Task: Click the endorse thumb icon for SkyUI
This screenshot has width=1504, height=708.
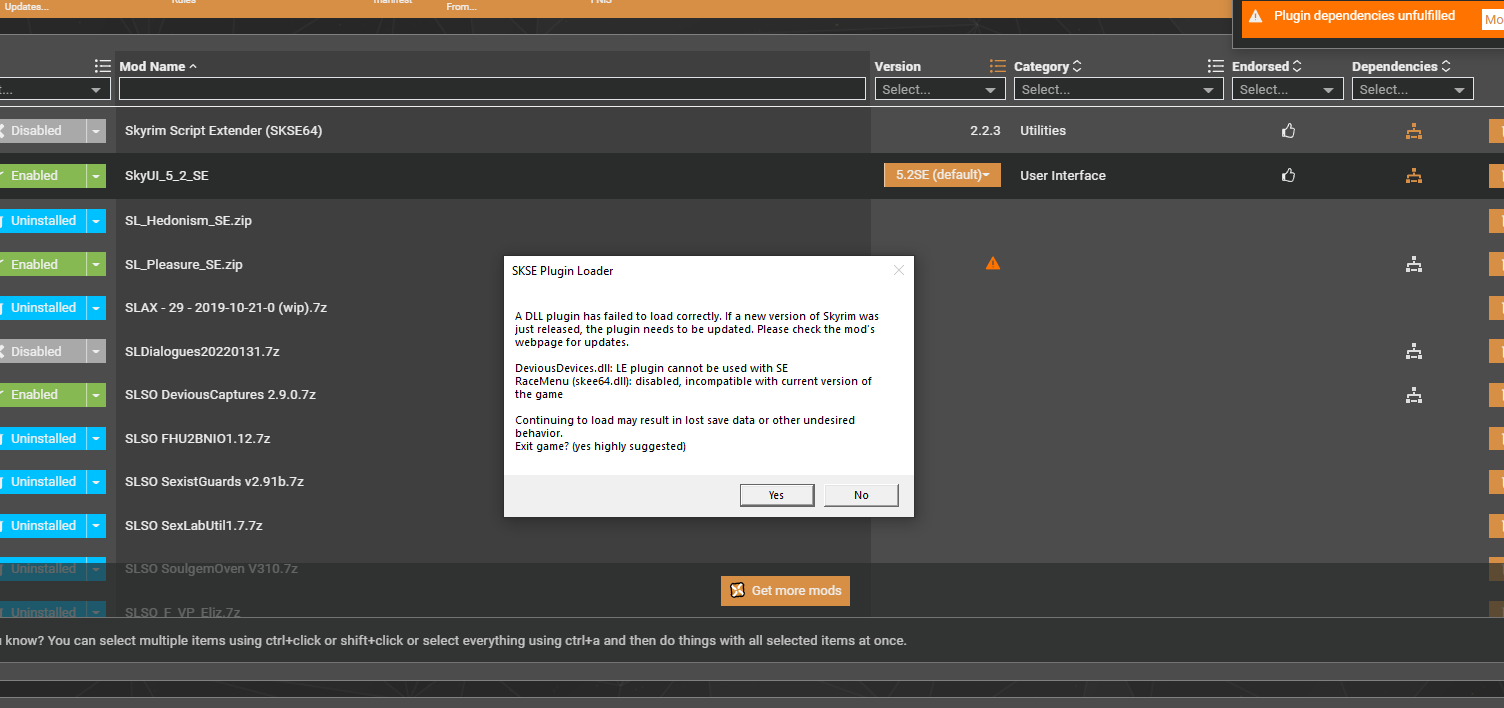Action: (1288, 176)
